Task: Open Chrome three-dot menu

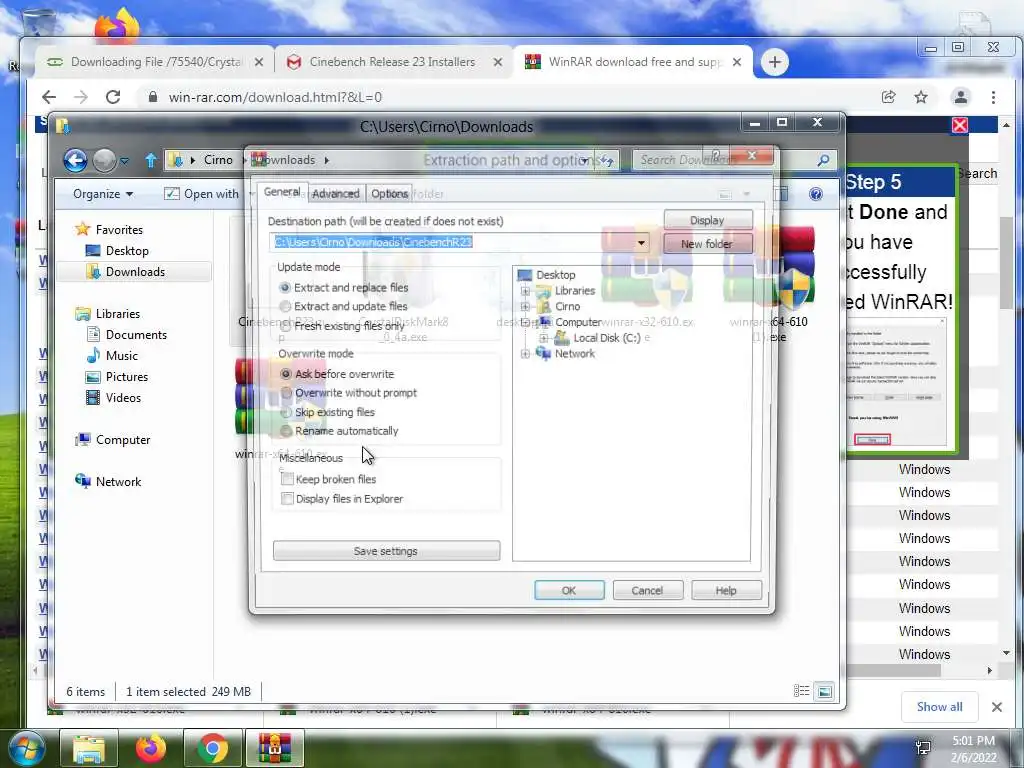Action: click(993, 97)
